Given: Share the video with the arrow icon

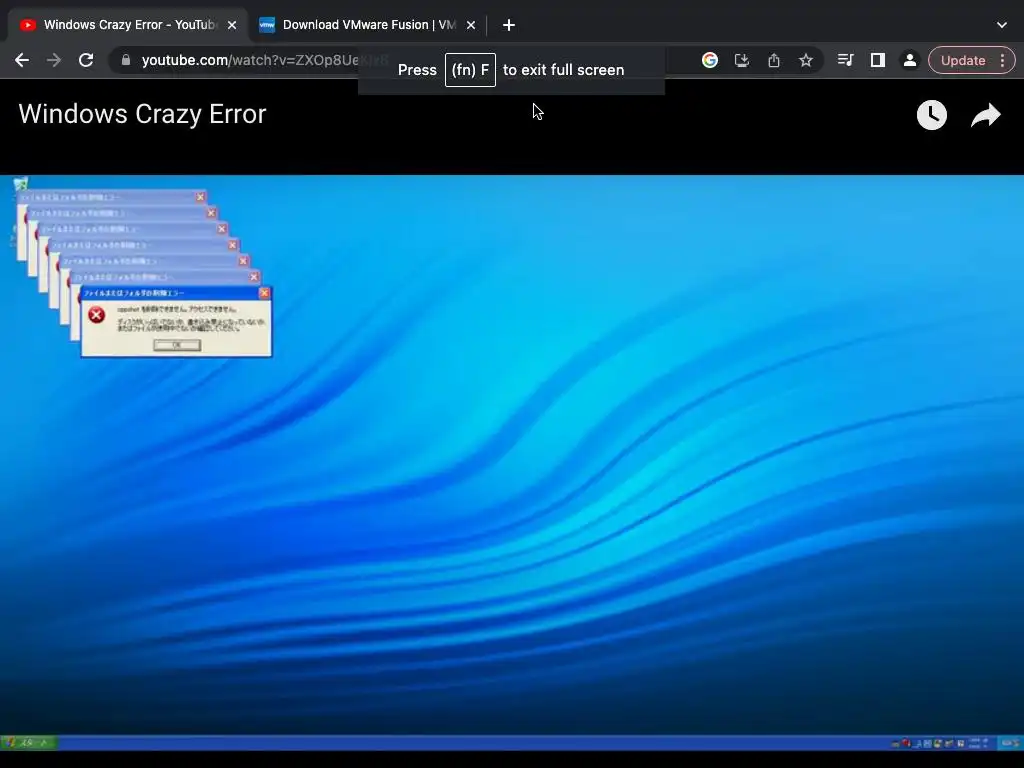Looking at the screenshot, I should pos(985,115).
